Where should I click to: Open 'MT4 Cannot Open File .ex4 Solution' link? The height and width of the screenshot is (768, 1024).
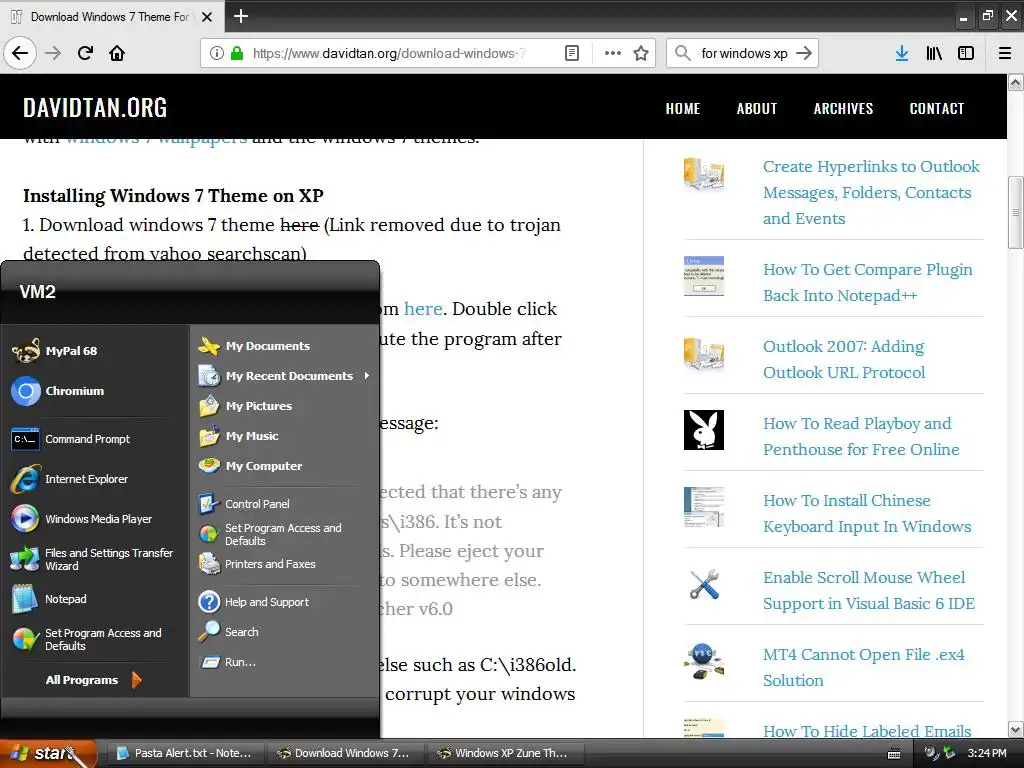(x=863, y=667)
